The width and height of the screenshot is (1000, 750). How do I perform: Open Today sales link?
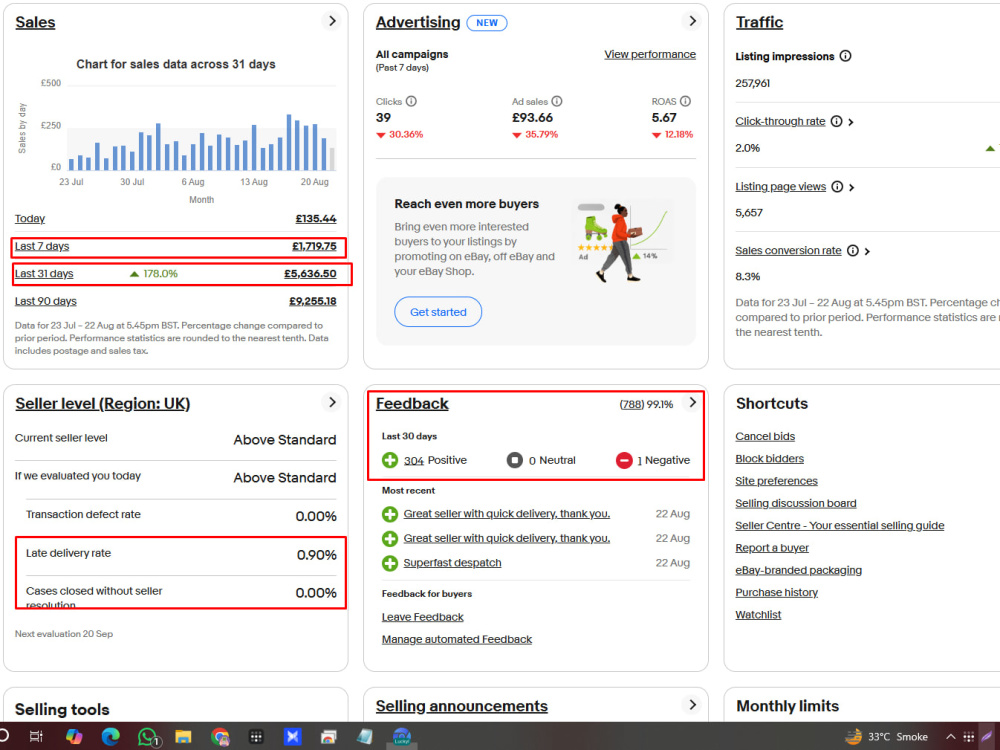coord(30,219)
